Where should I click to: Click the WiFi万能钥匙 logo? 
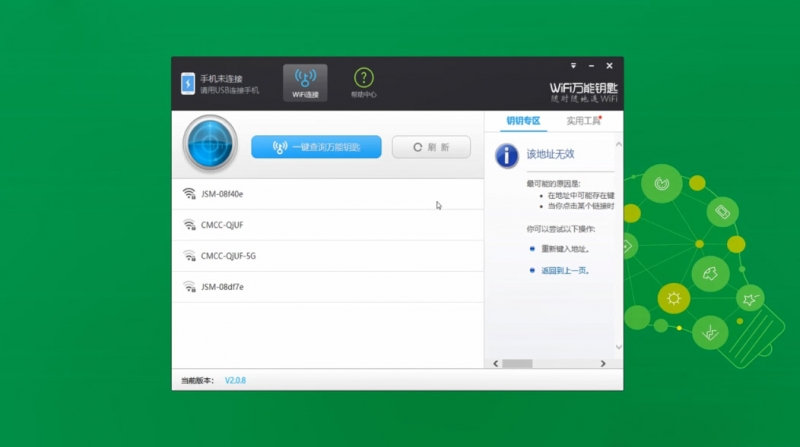(x=583, y=92)
